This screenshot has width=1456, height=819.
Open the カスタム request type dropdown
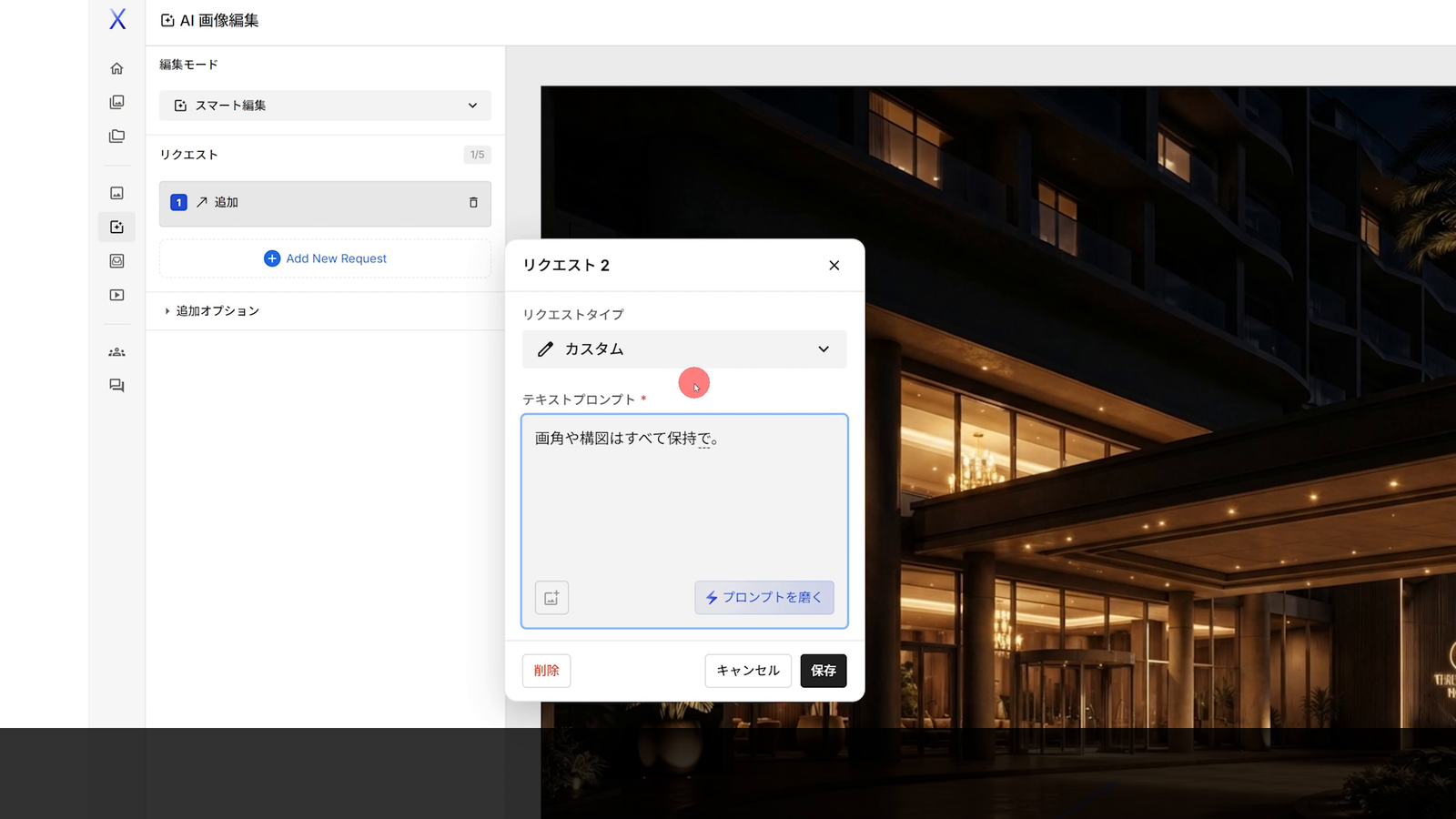point(684,349)
